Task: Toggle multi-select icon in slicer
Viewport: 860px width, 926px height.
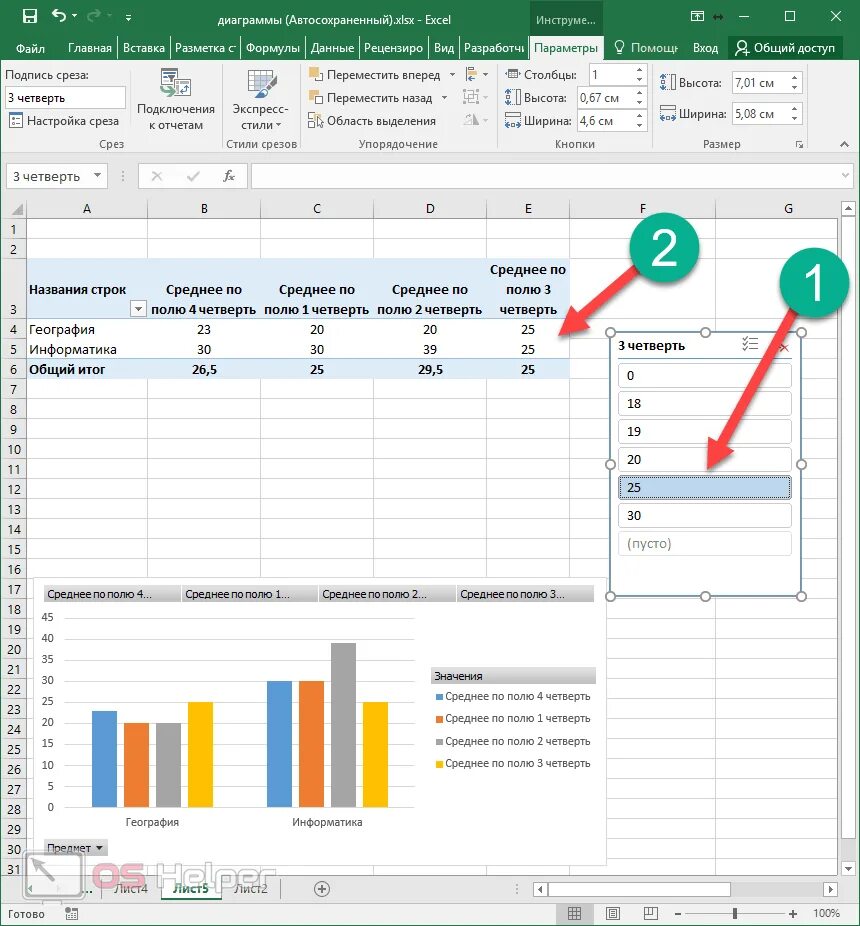Action: pos(750,344)
